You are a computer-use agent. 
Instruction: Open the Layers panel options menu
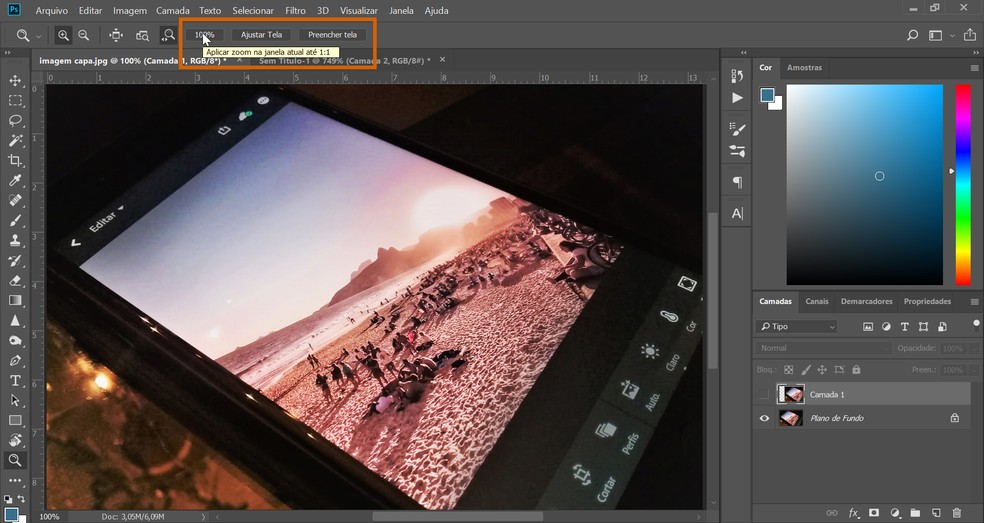tap(974, 301)
